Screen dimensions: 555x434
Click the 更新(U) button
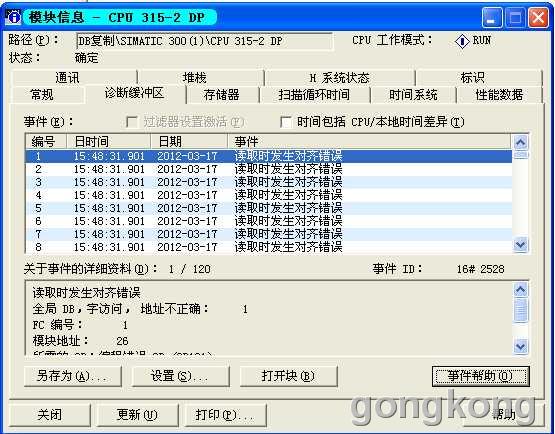tap(137, 415)
